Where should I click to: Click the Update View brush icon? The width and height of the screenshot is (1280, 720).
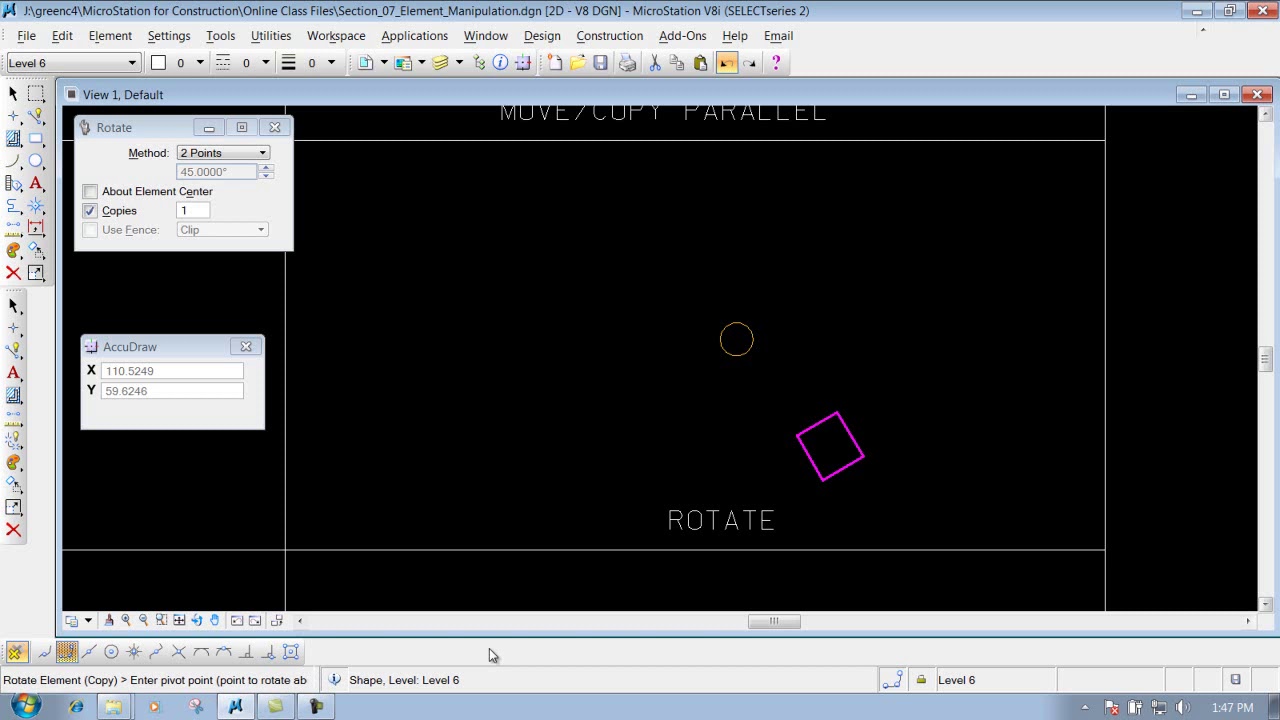point(109,621)
